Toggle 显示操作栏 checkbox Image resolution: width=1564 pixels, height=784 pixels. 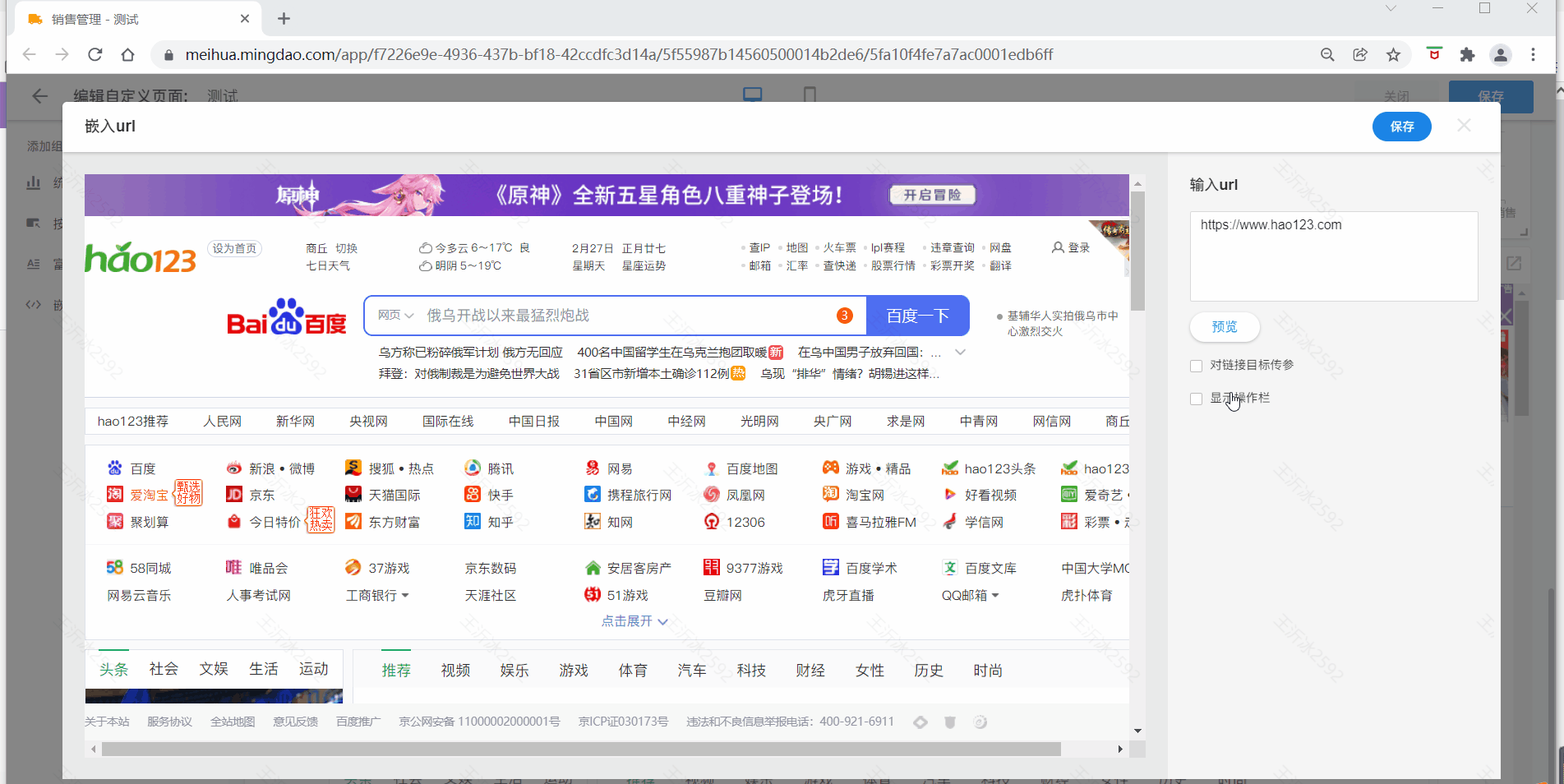click(x=1196, y=399)
